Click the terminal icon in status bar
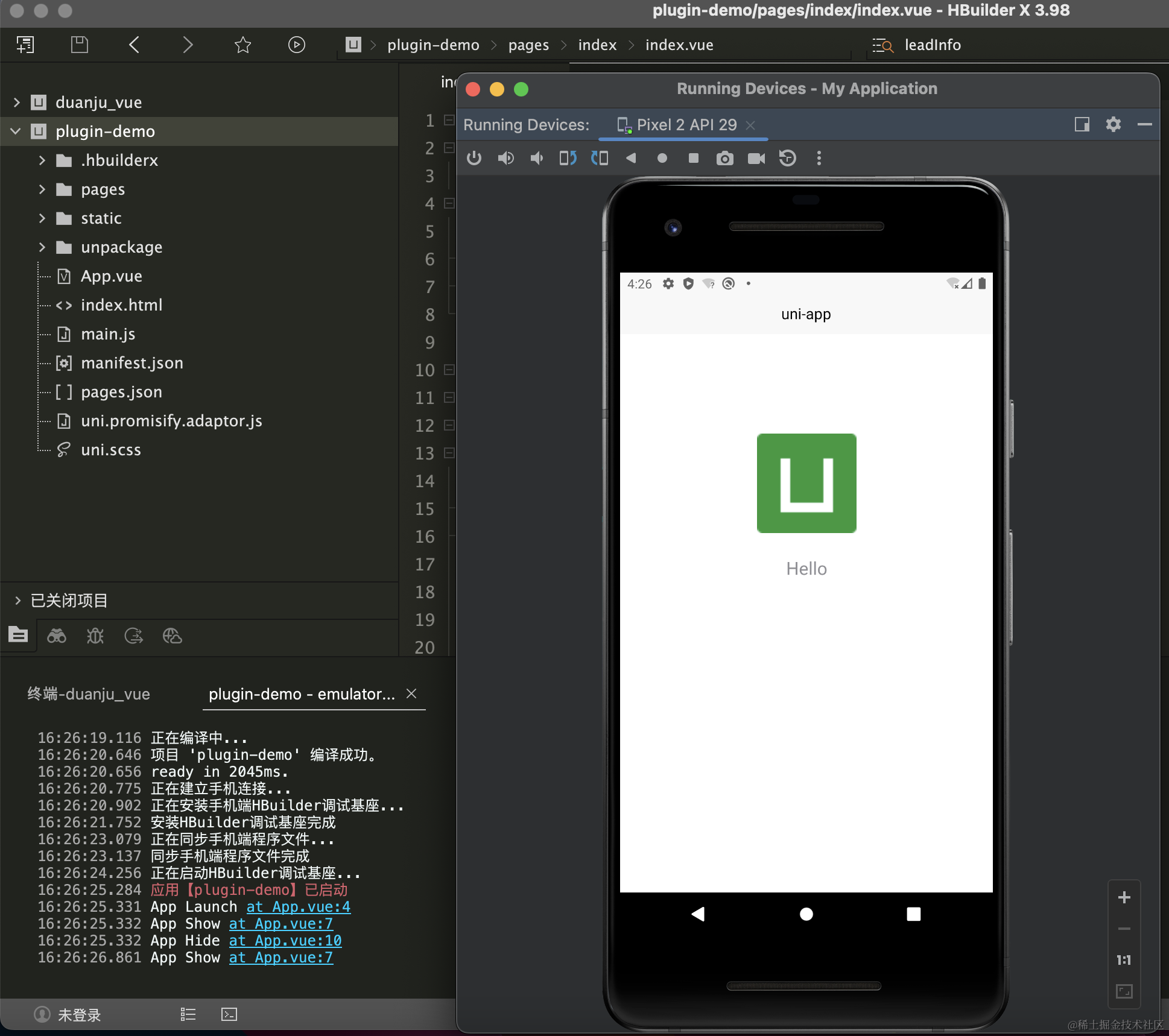 pyautogui.click(x=229, y=1014)
